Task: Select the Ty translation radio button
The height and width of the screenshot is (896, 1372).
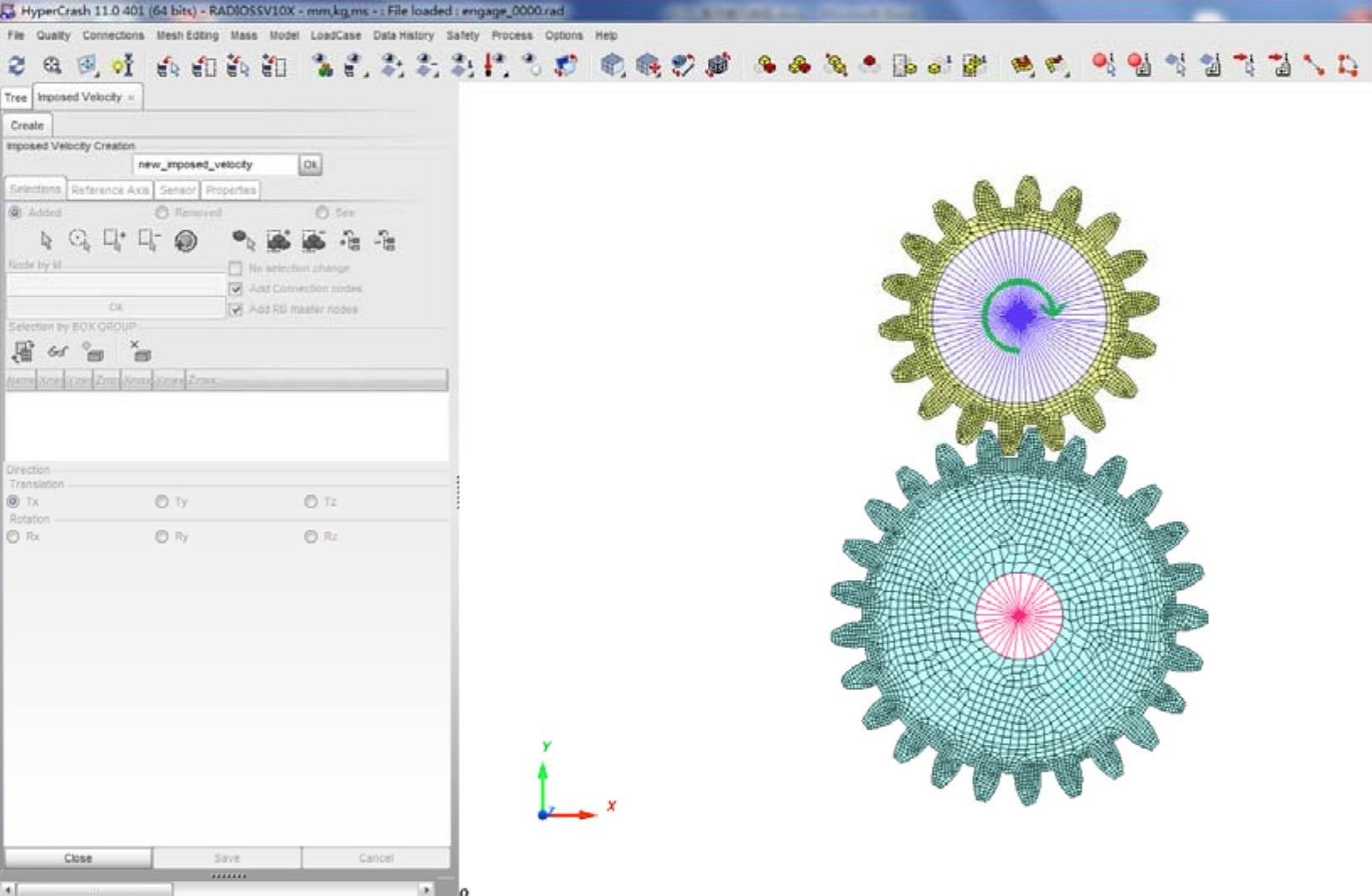Action: click(x=161, y=502)
